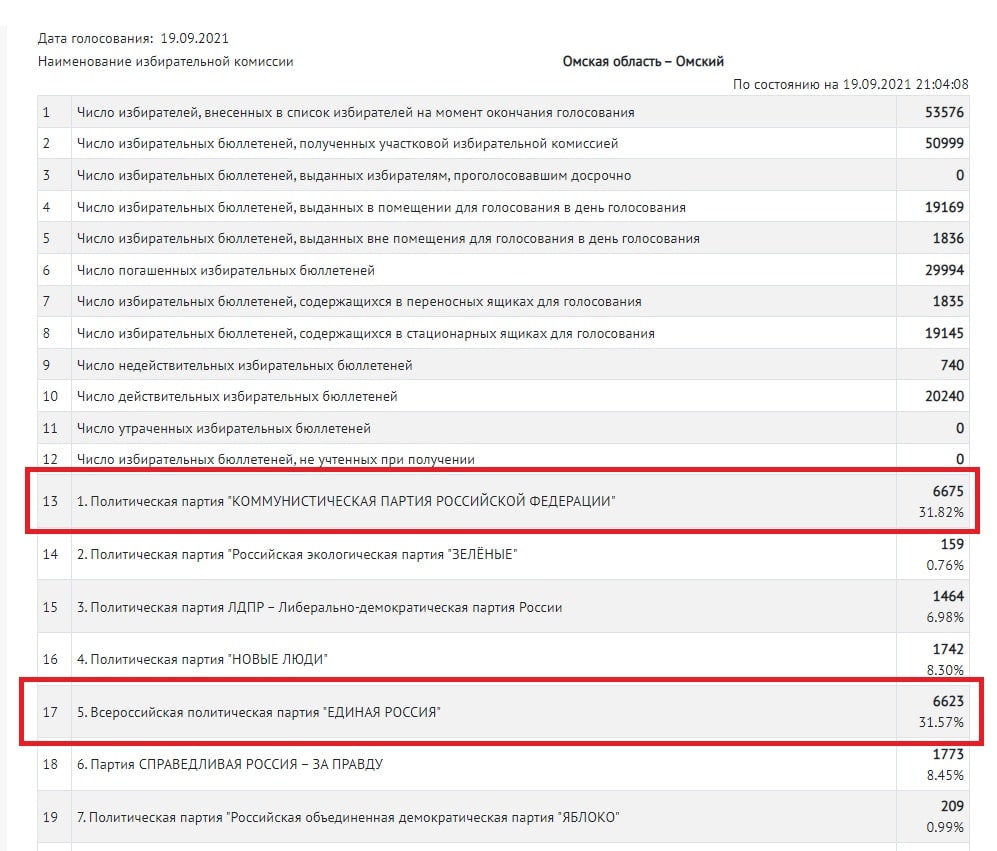This screenshot has height=851, width=997.
Task: Click row 7 value 1835
Action: click(948, 301)
